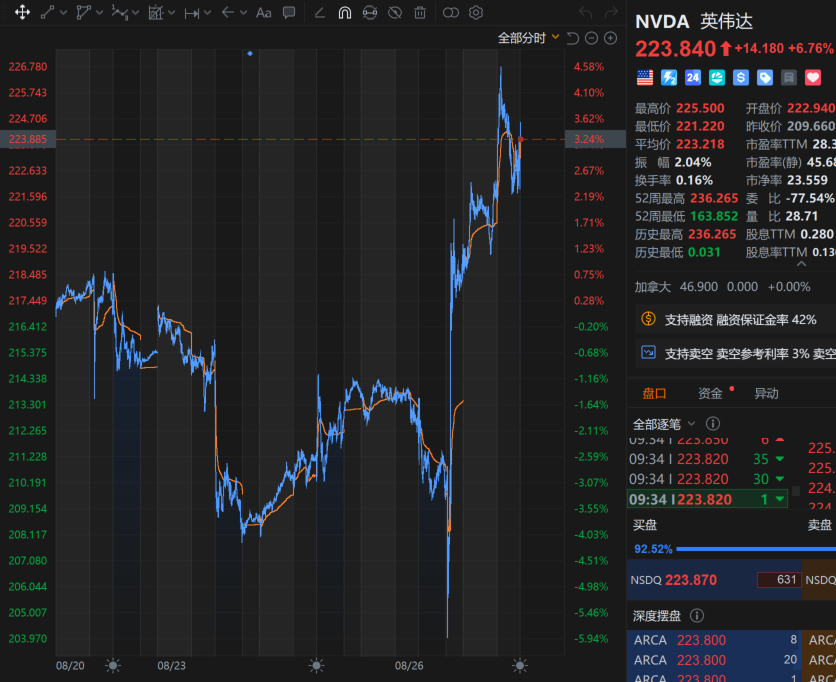The width and height of the screenshot is (836, 682).
Task: Expand the wave pattern tool dropdown
Action: coord(135,12)
